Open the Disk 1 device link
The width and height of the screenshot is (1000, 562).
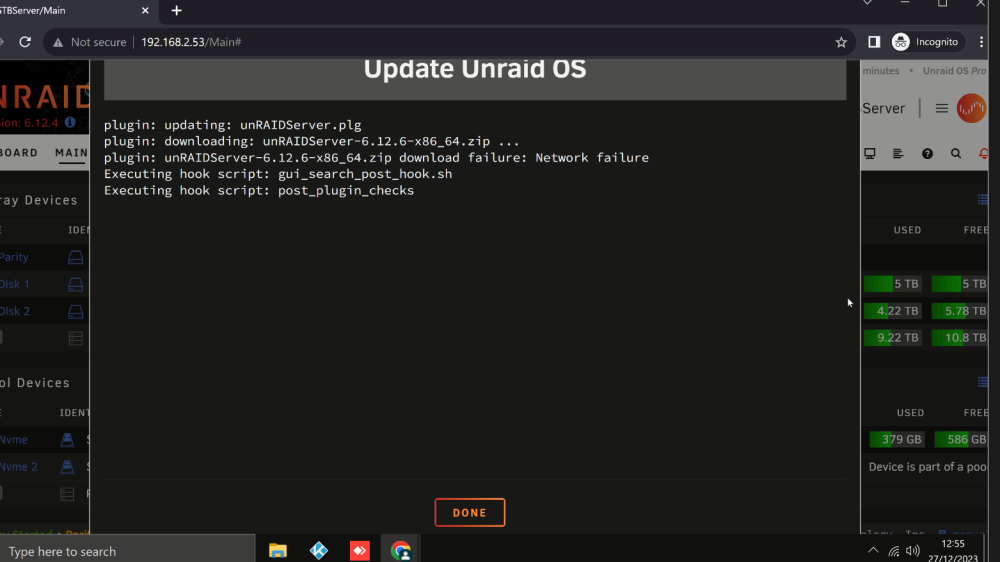point(15,284)
